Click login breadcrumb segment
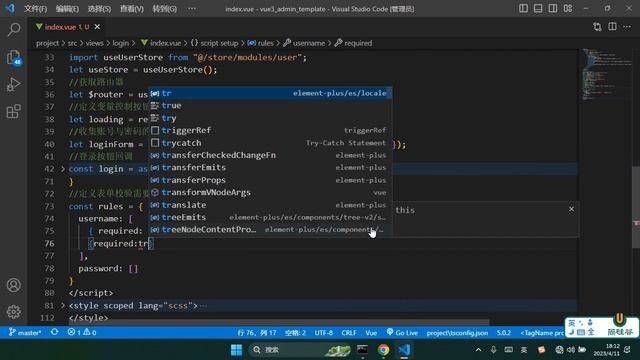The image size is (640, 360). pos(120,43)
